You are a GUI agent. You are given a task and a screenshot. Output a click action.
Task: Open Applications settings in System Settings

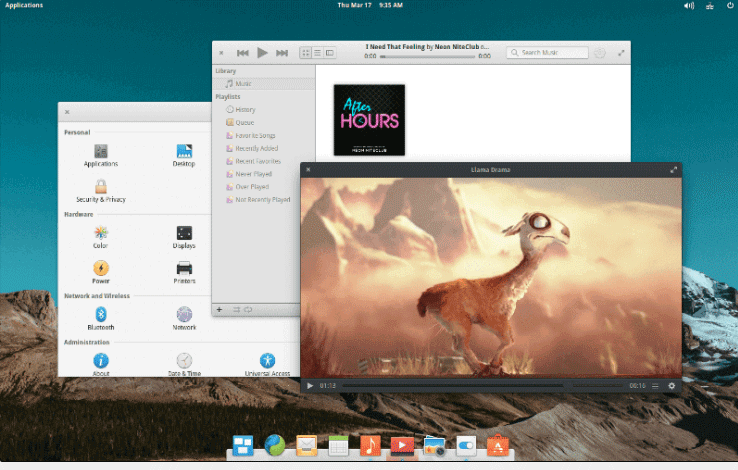(101, 156)
